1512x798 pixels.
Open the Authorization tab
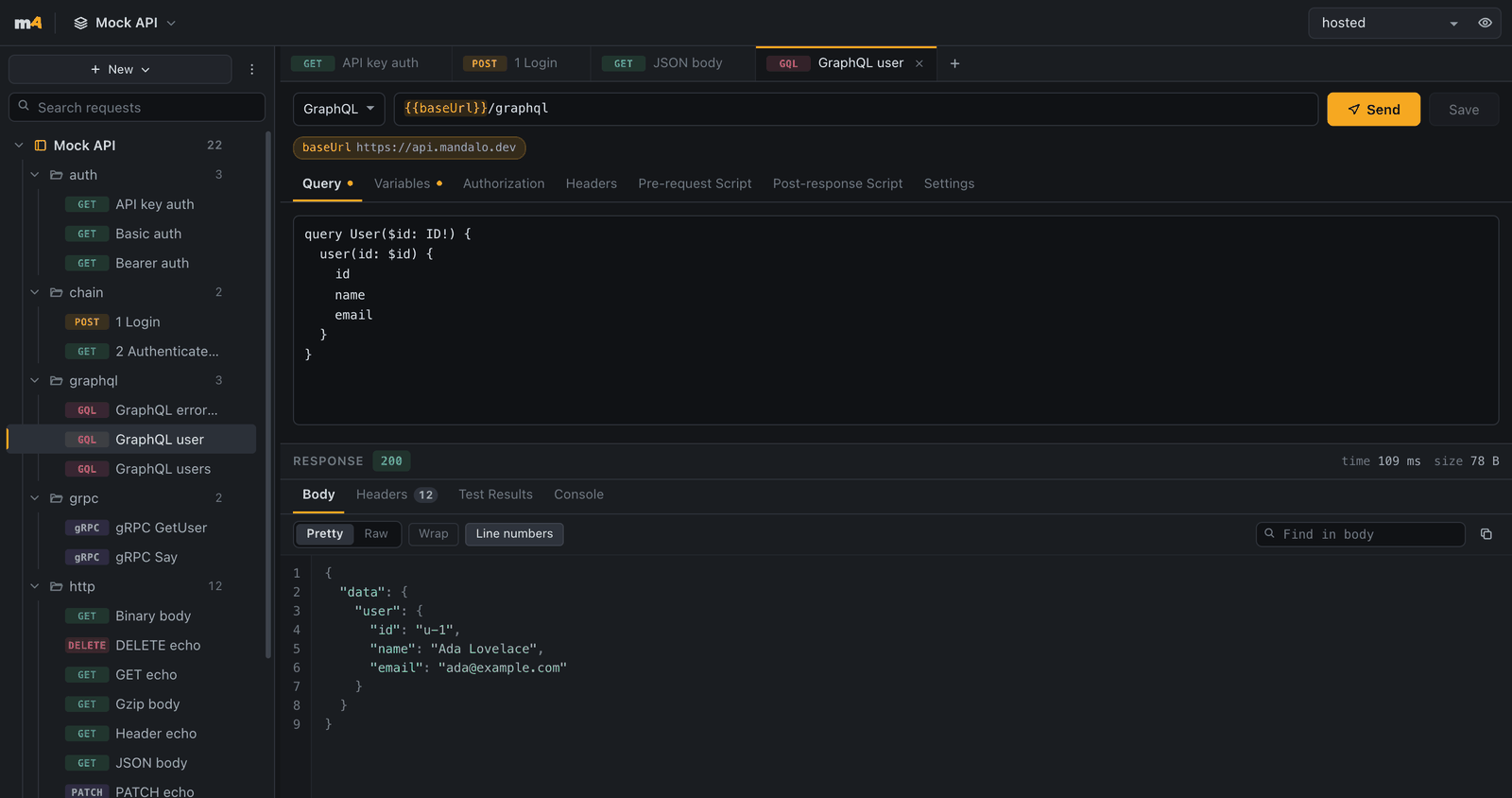[x=504, y=183]
